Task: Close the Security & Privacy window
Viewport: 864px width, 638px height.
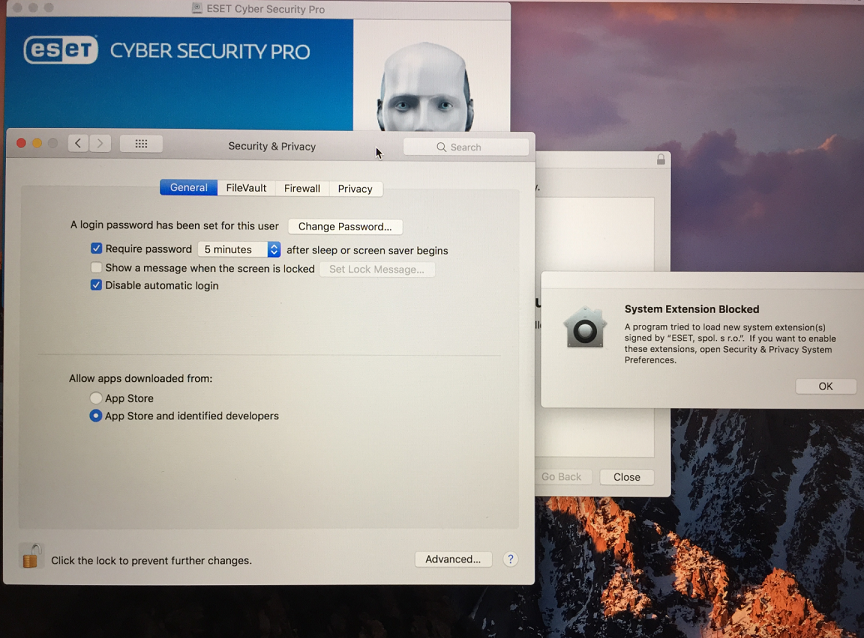Action: click(21, 143)
